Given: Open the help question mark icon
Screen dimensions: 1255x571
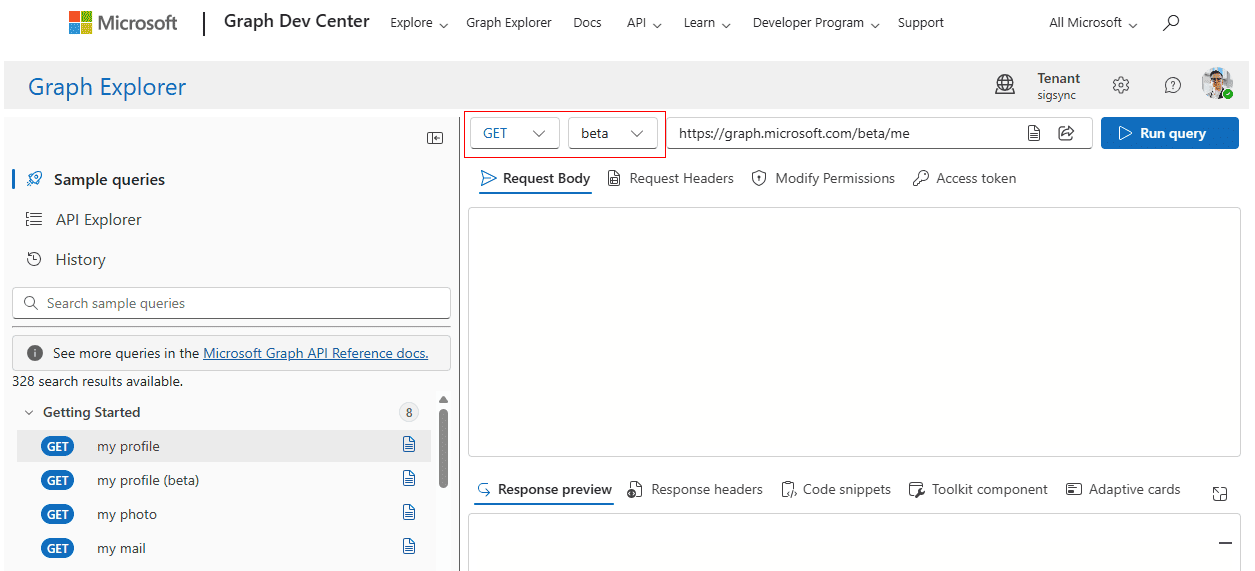Looking at the screenshot, I should pyautogui.click(x=1173, y=86).
